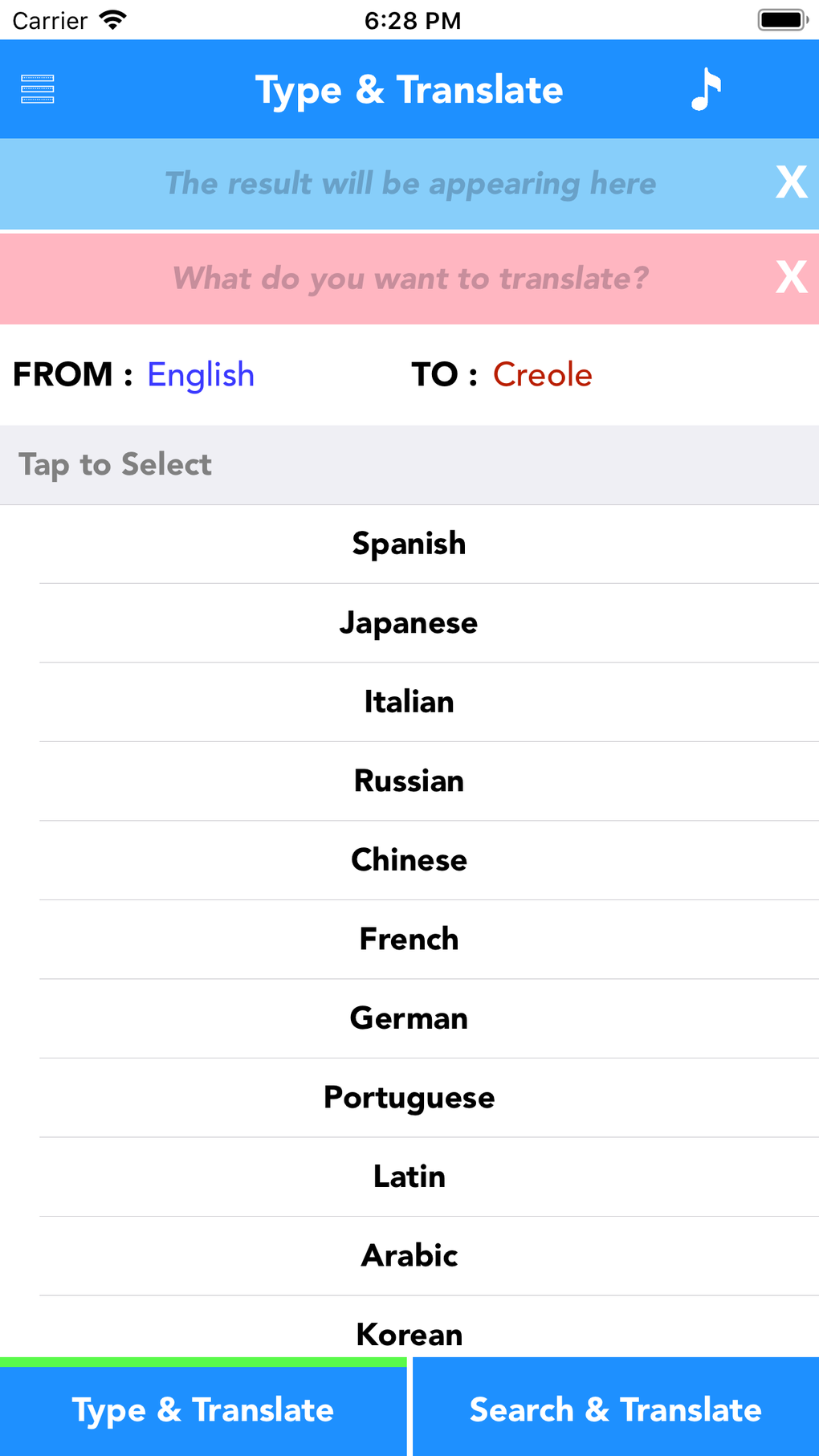Choose Latin in the language list
Screen dimensions: 819x1456
[x=409, y=1177]
